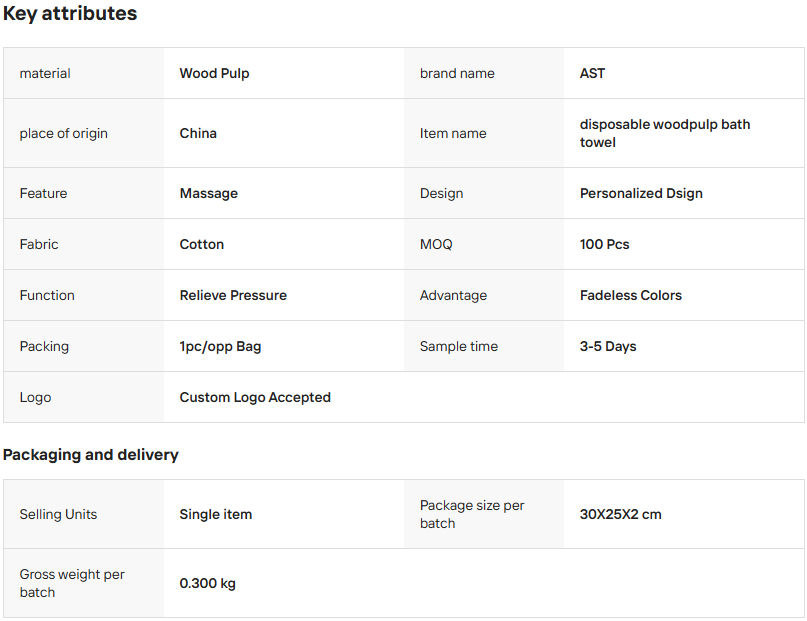Click the 0.300 kg gross weight value
Screen dimensions: 807x621
[x=207, y=583]
